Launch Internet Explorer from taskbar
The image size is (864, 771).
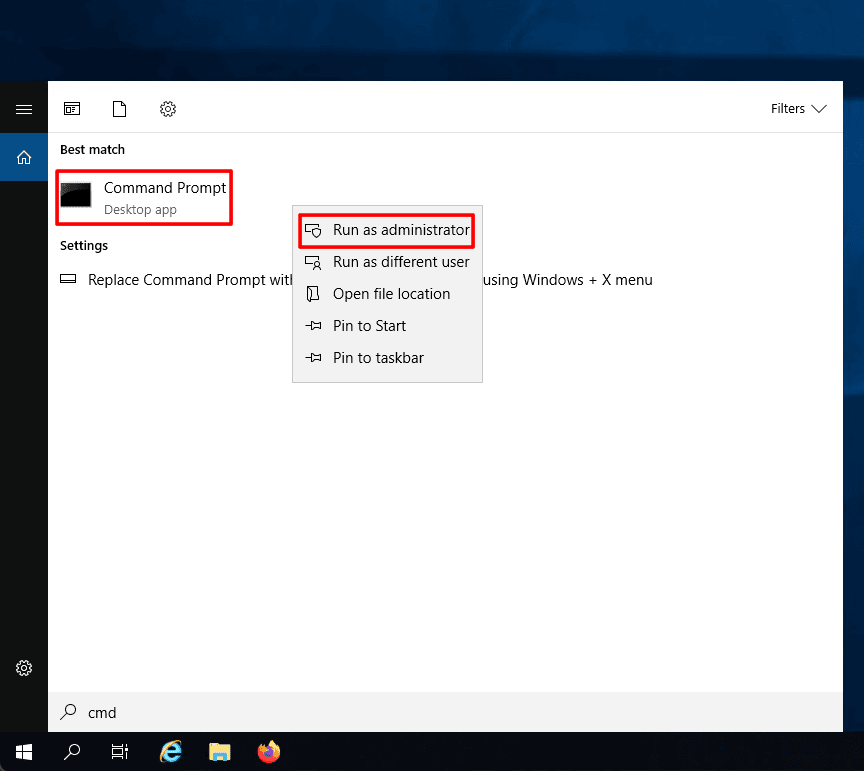coord(172,751)
